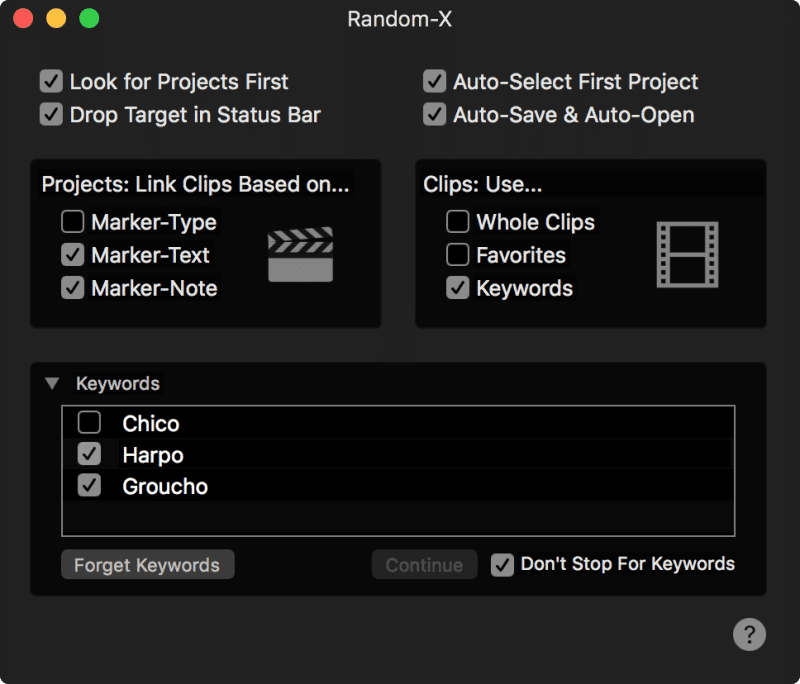Enable the Chico keyword checkbox
Viewport: 800px width, 684px height.
pos(89,423)
